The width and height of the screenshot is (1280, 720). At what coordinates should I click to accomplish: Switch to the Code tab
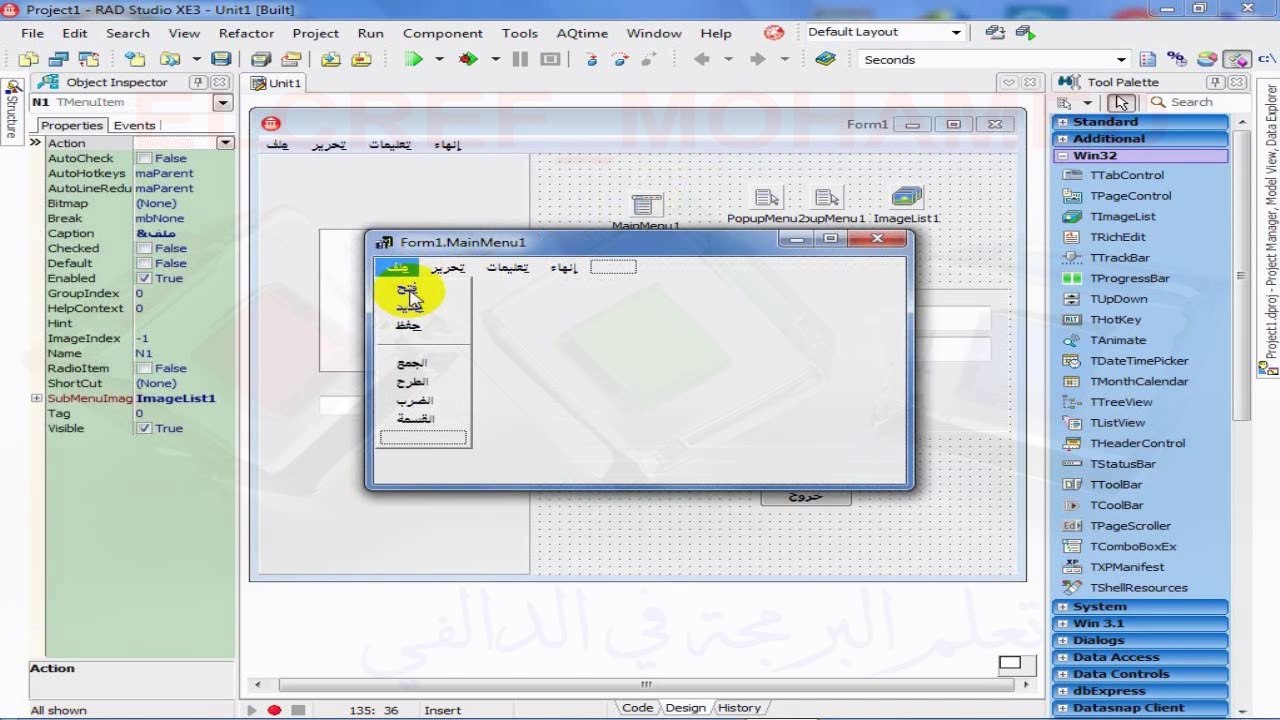pos(637,708)
